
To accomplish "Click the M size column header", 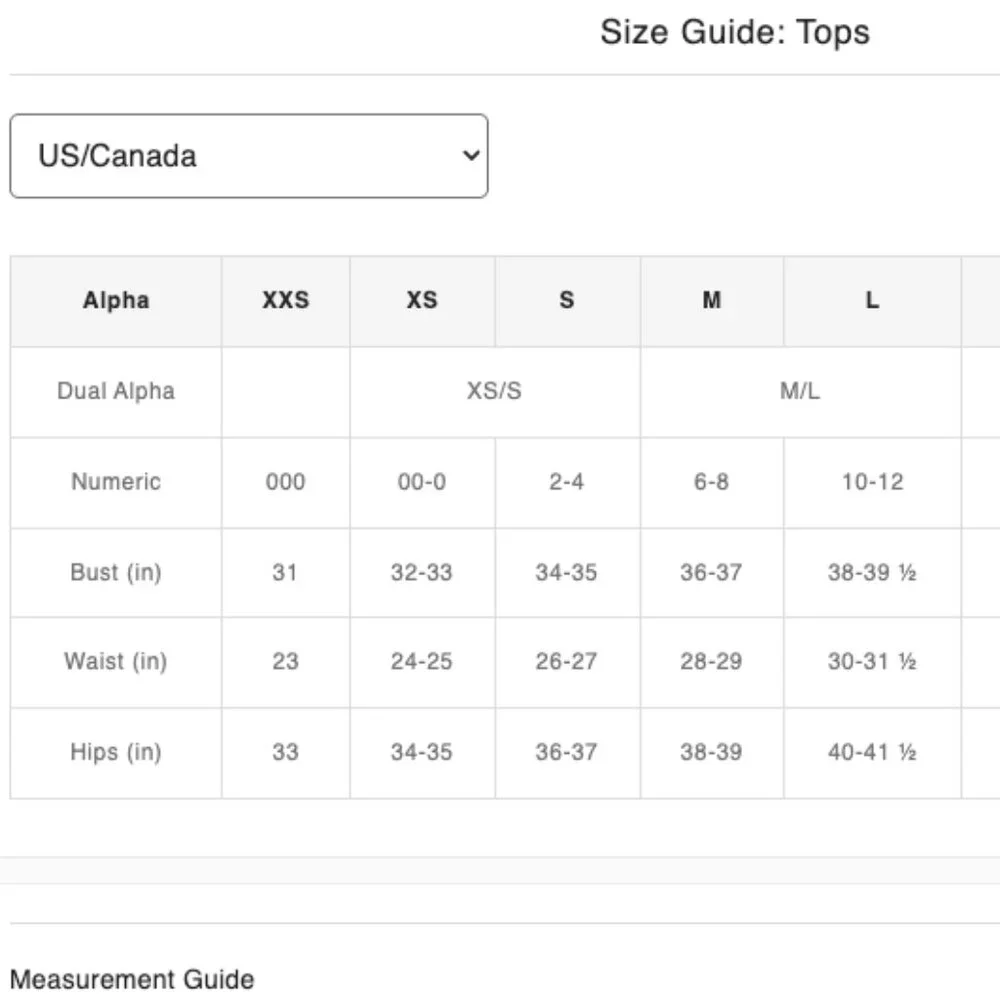I will point(711,300).
